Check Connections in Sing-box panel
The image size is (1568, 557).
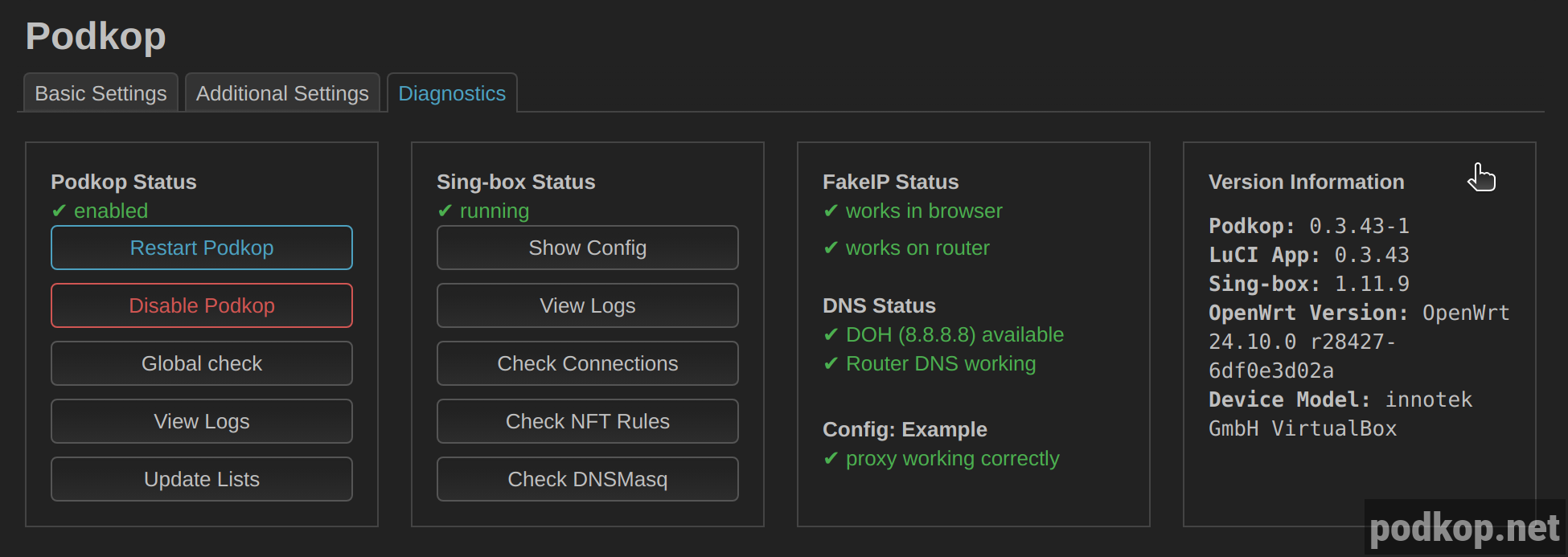coord(588,363)
